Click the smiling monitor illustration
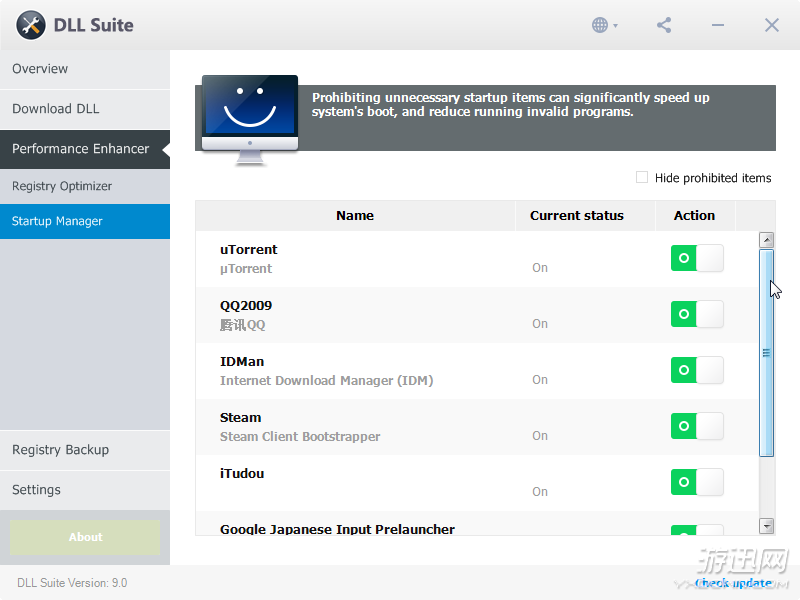 [250, 120]
